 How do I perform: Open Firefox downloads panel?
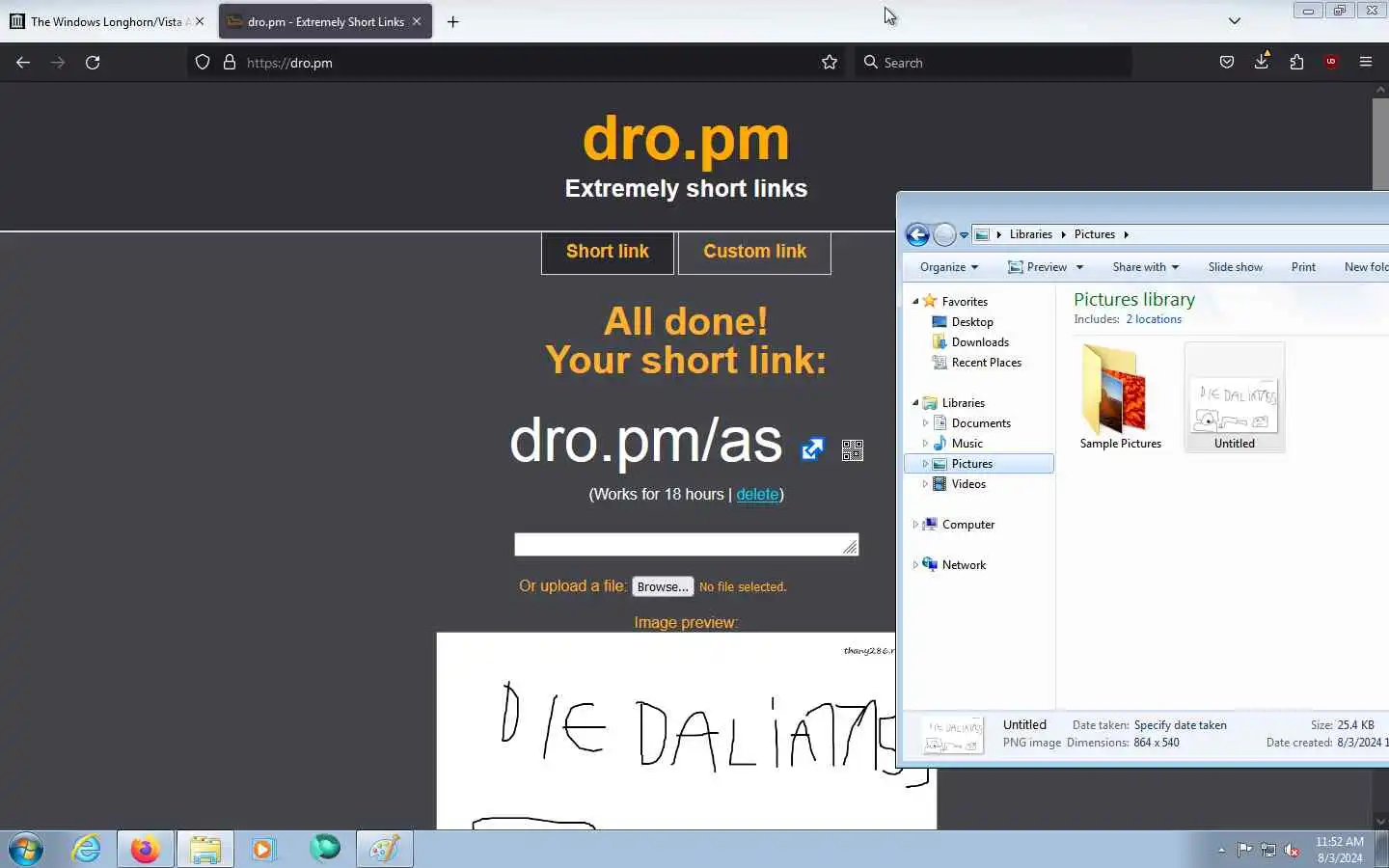(x=1262, y=62)
